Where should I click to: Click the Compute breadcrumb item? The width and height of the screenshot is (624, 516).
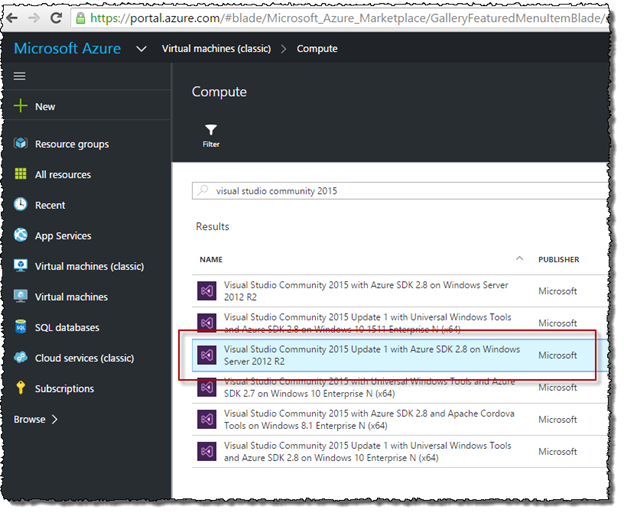[x=317, y=49]
